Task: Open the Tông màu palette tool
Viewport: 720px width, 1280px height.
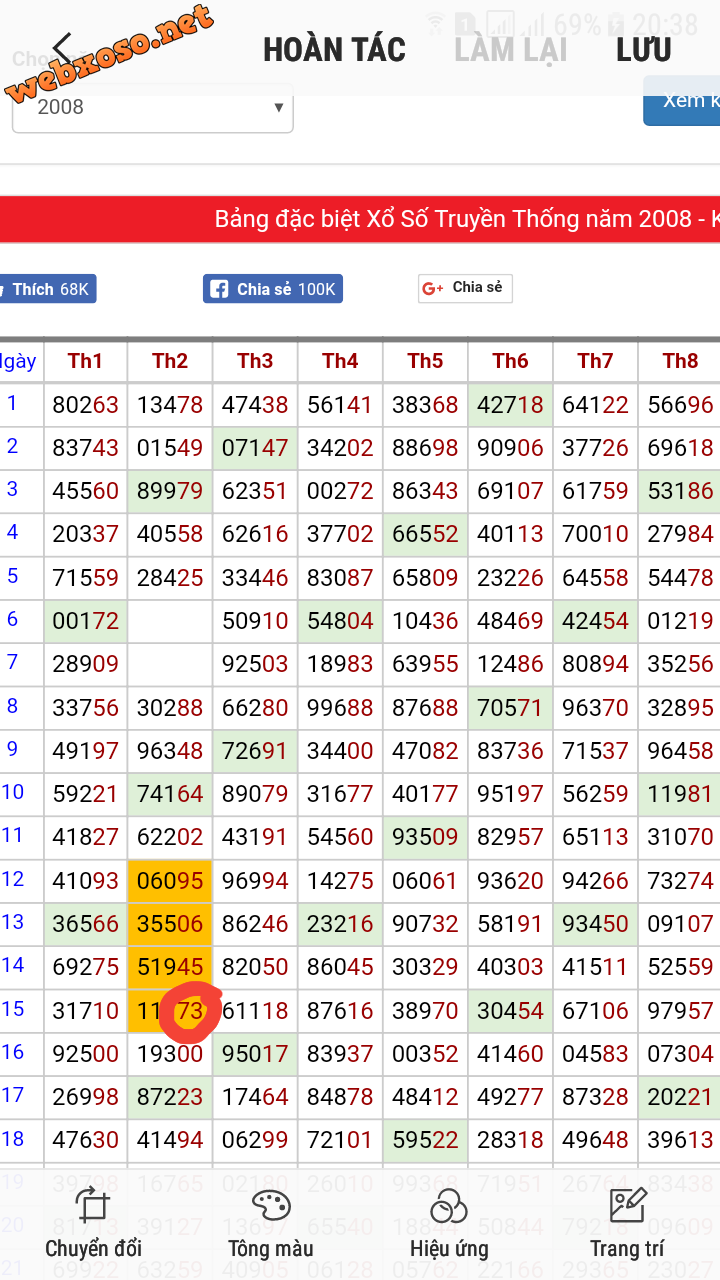Action: coord(271,1221)
